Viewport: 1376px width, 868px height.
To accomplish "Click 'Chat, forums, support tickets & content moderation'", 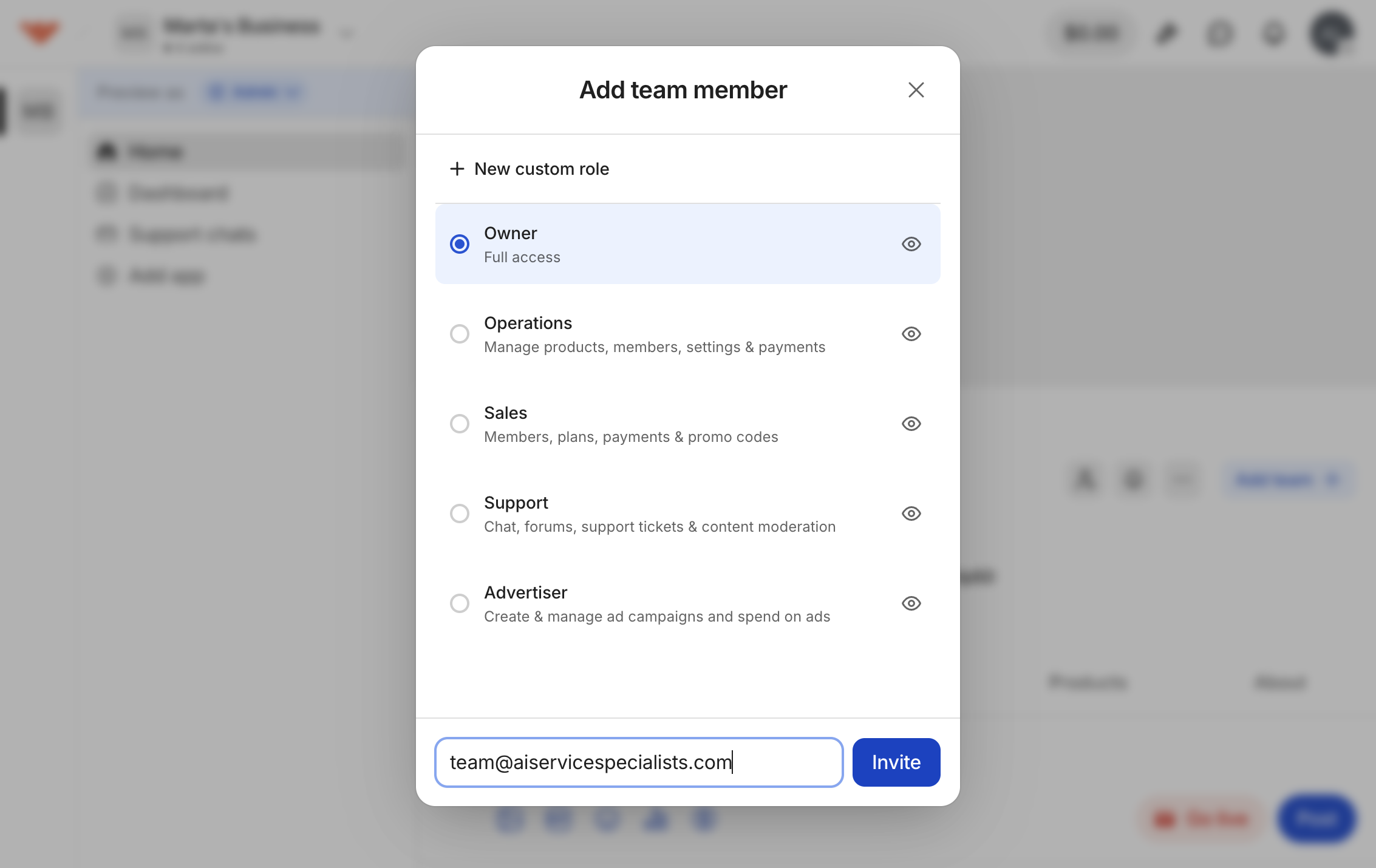I will click(660, 527).
